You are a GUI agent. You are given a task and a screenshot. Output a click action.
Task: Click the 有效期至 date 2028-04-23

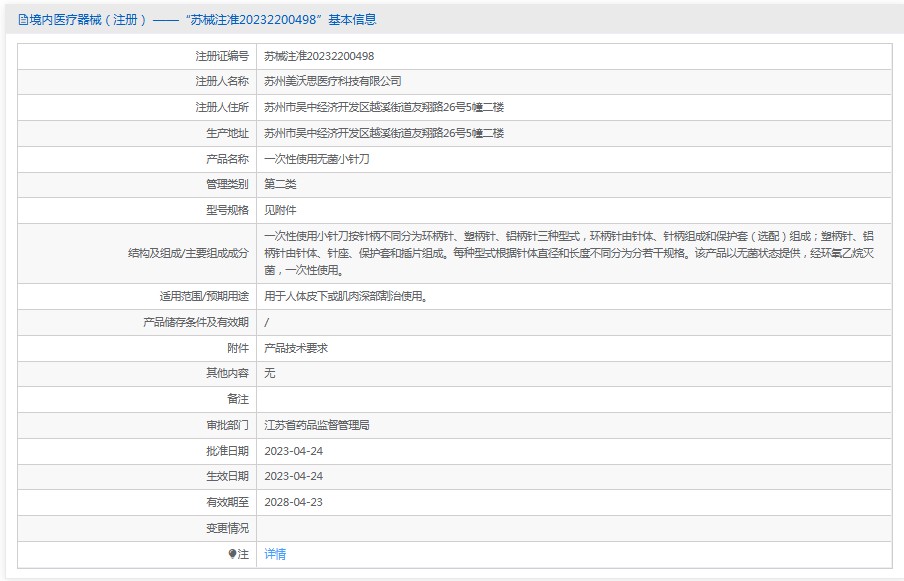pos(293,502)
